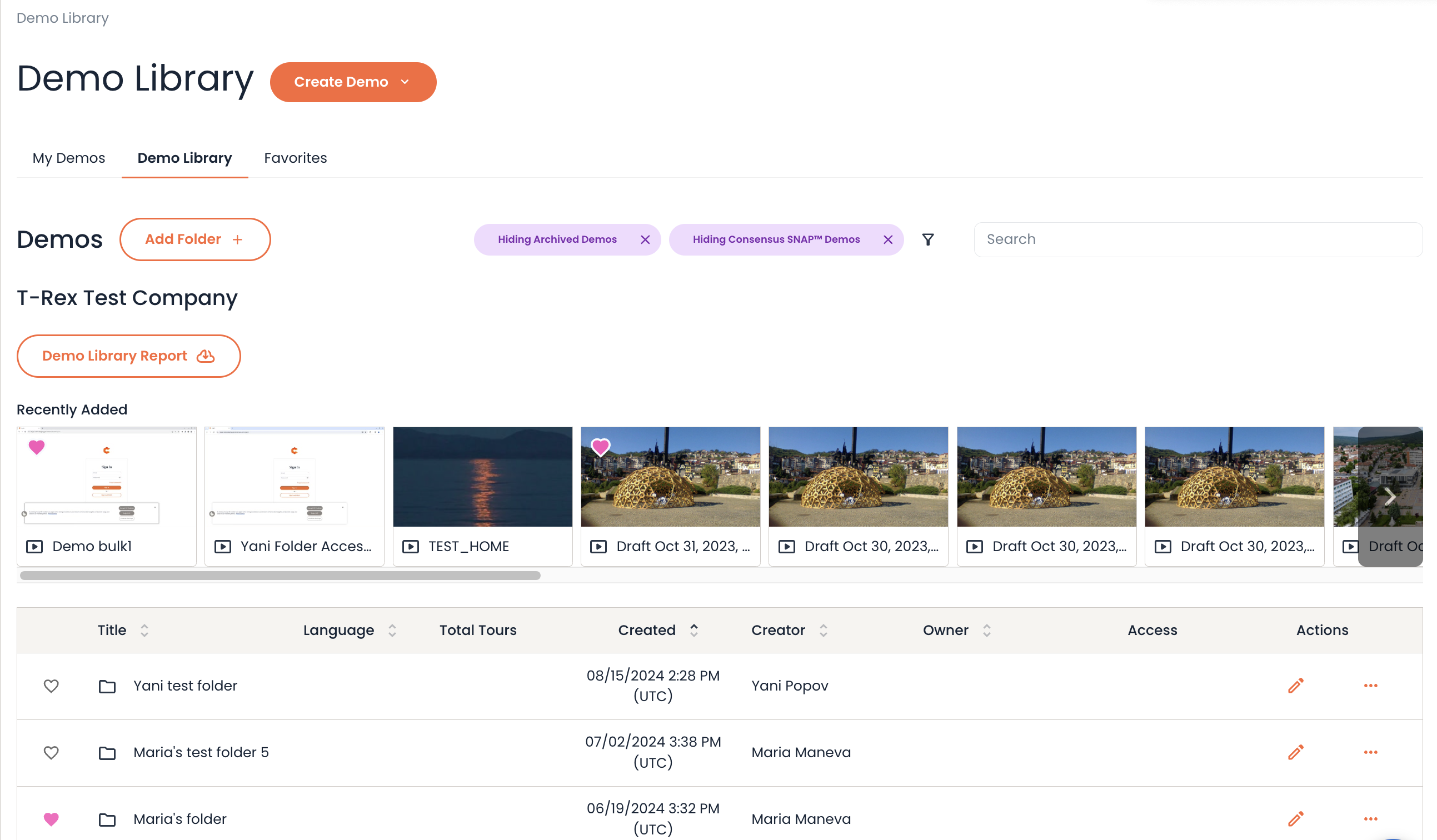This screenshot has height=840, width=1437.
Task: Open the Favorites tab
Action: (x=296, y=158)
